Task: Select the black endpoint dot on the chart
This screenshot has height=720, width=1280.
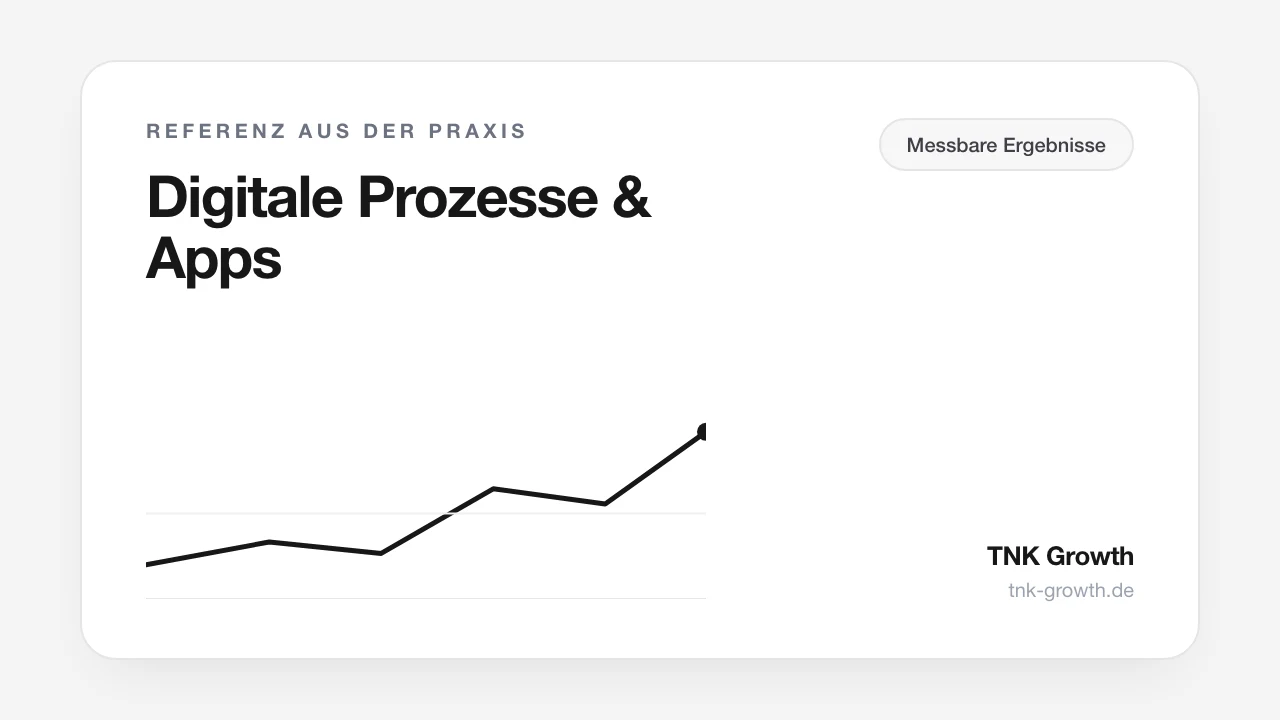Action: coord(704,432)
